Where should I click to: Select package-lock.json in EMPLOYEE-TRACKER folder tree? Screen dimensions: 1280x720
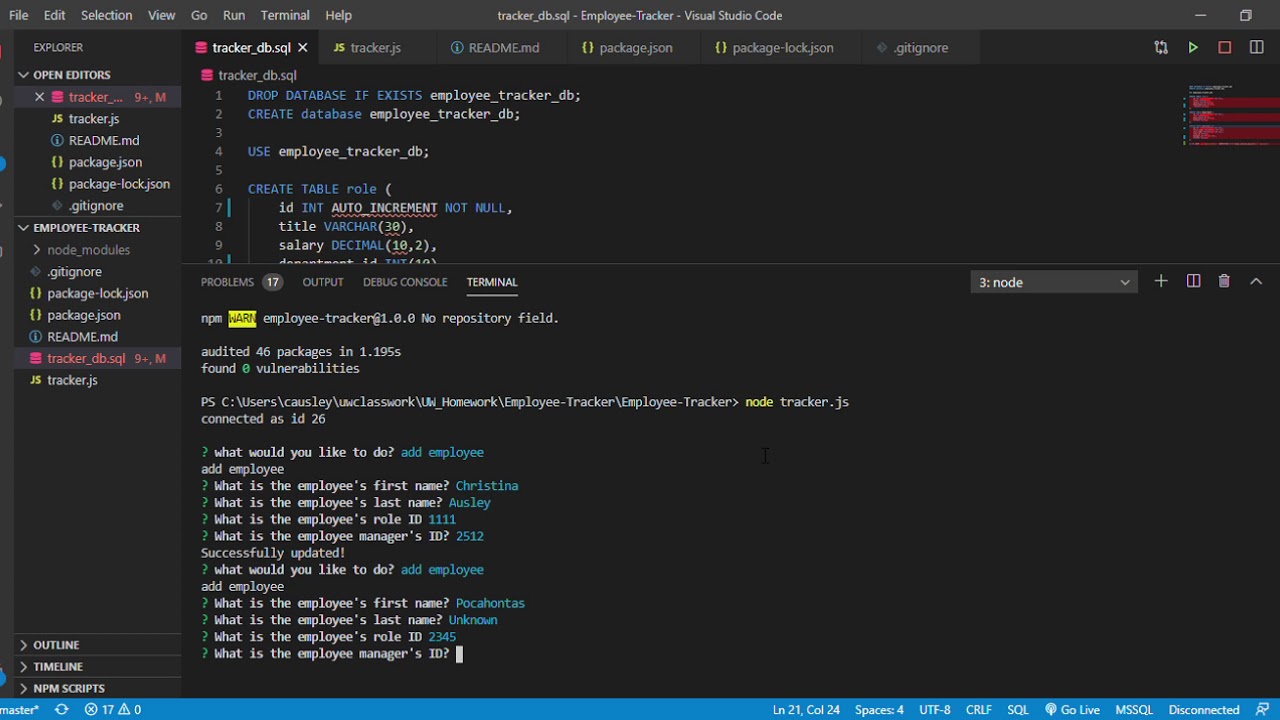(x=97, y=294)
